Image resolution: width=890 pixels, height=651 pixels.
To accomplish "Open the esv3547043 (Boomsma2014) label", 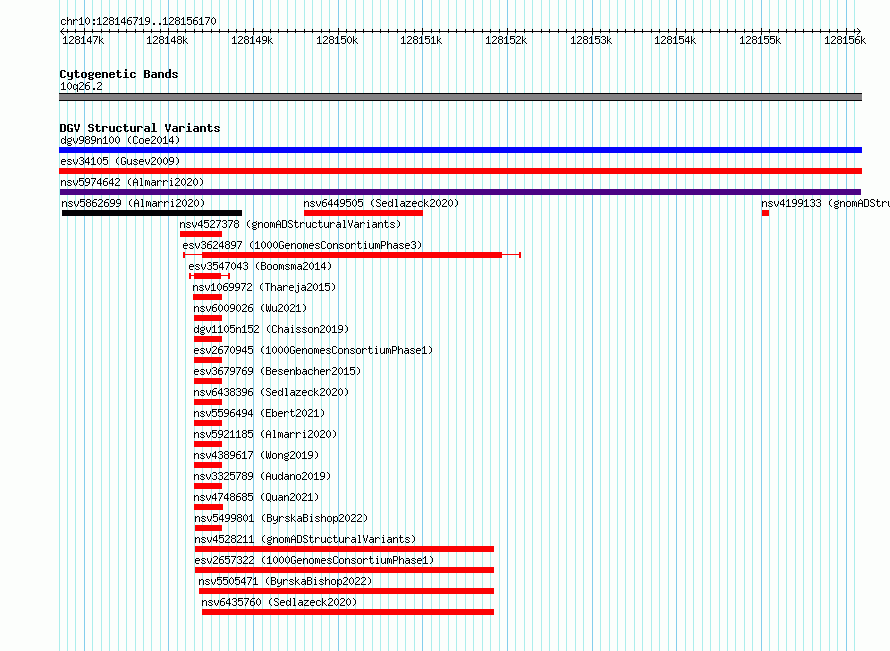I will [x=261, y=266].
